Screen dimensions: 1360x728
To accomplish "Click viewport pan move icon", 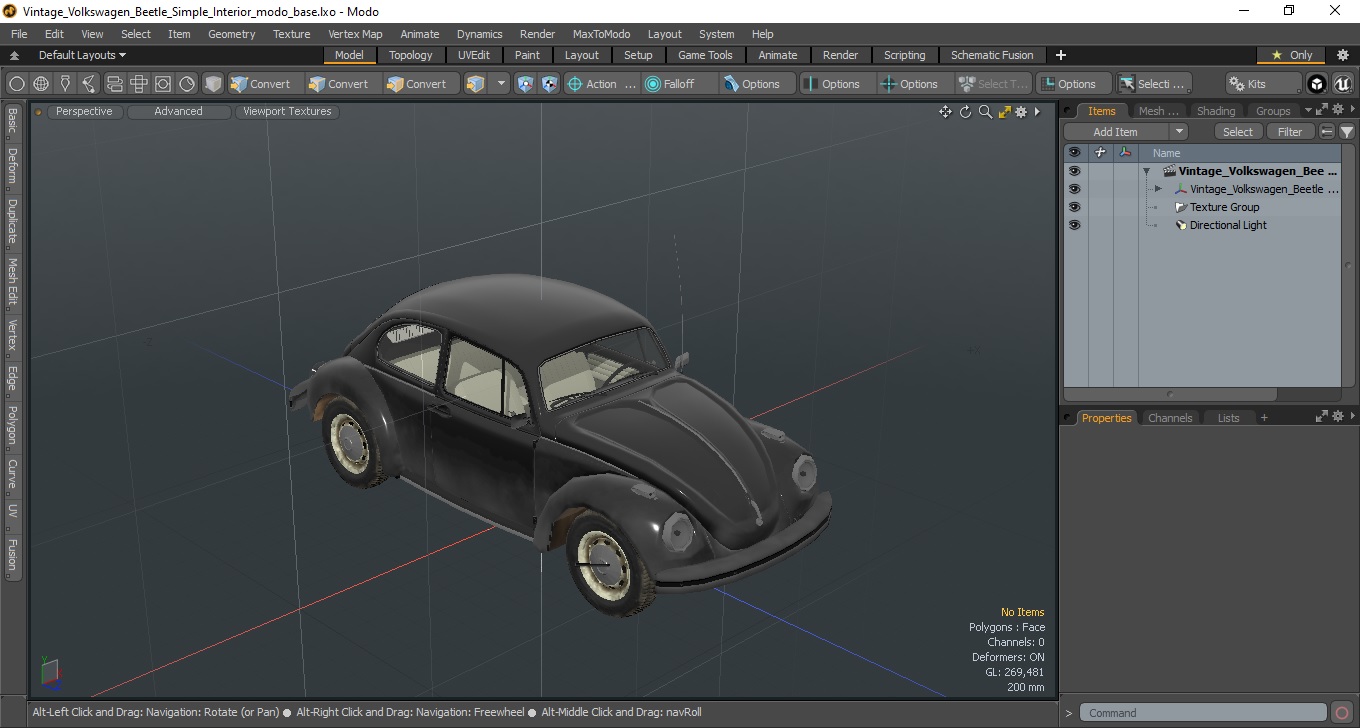I will click(945, 112).
